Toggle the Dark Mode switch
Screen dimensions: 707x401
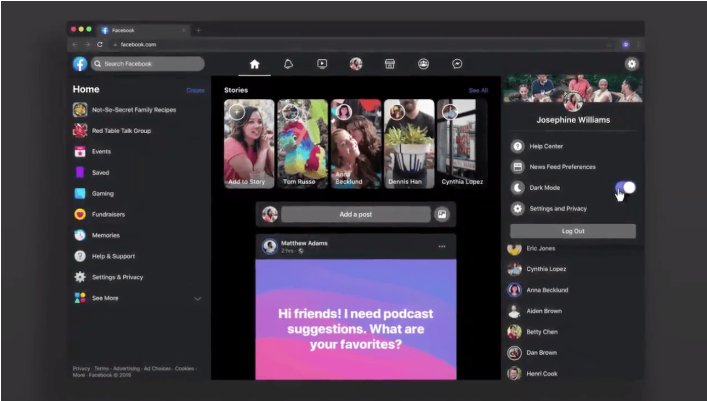[x=625, y=188]
